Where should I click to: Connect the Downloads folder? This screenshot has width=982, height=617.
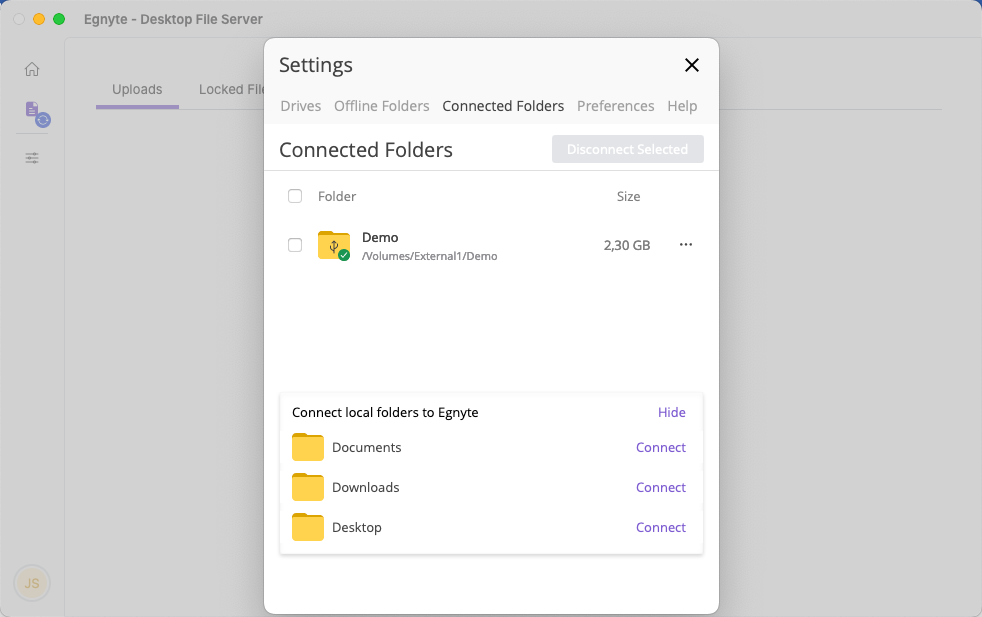661,487
